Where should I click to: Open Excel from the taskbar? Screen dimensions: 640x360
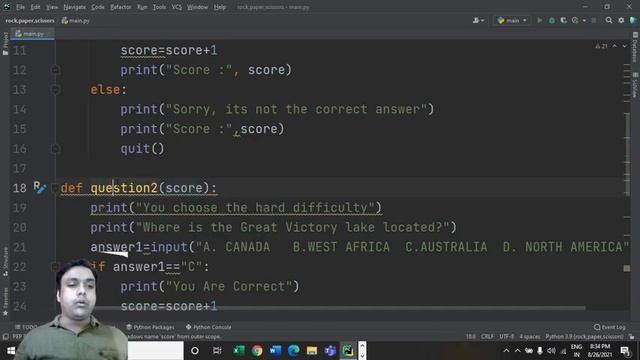click(x=239, y=351)
